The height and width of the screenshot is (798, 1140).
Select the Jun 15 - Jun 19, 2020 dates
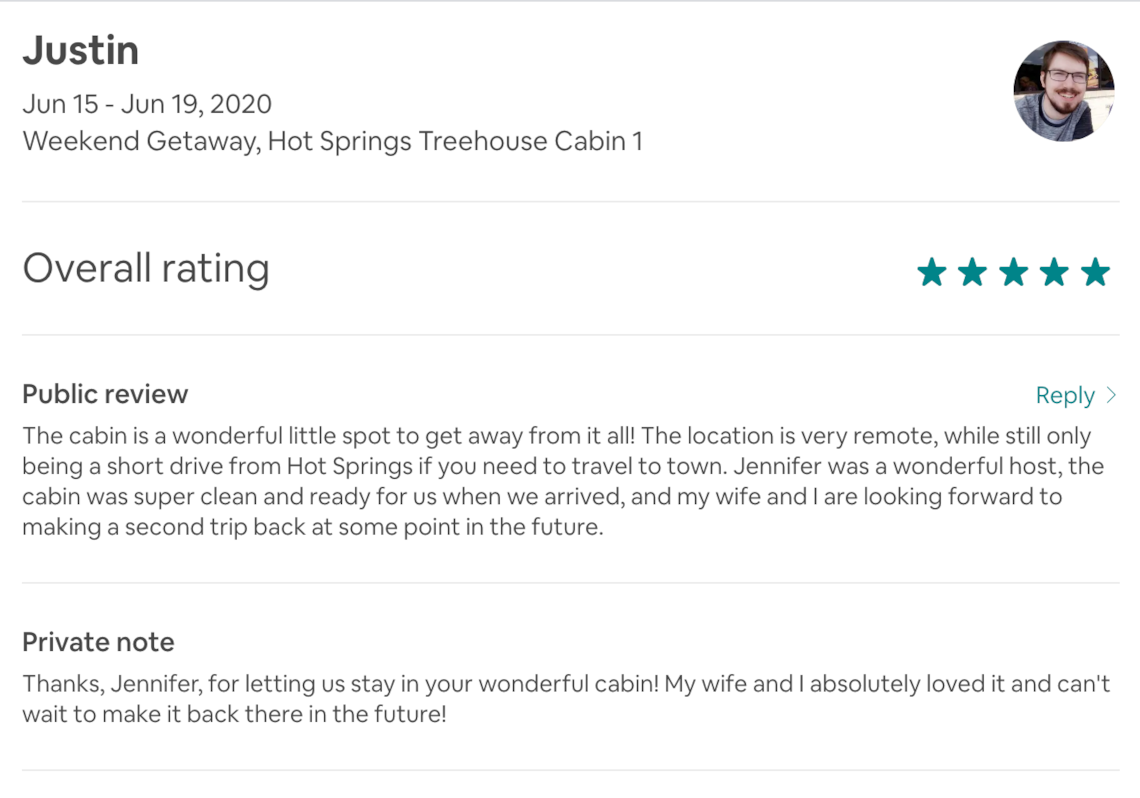point(147,104)
